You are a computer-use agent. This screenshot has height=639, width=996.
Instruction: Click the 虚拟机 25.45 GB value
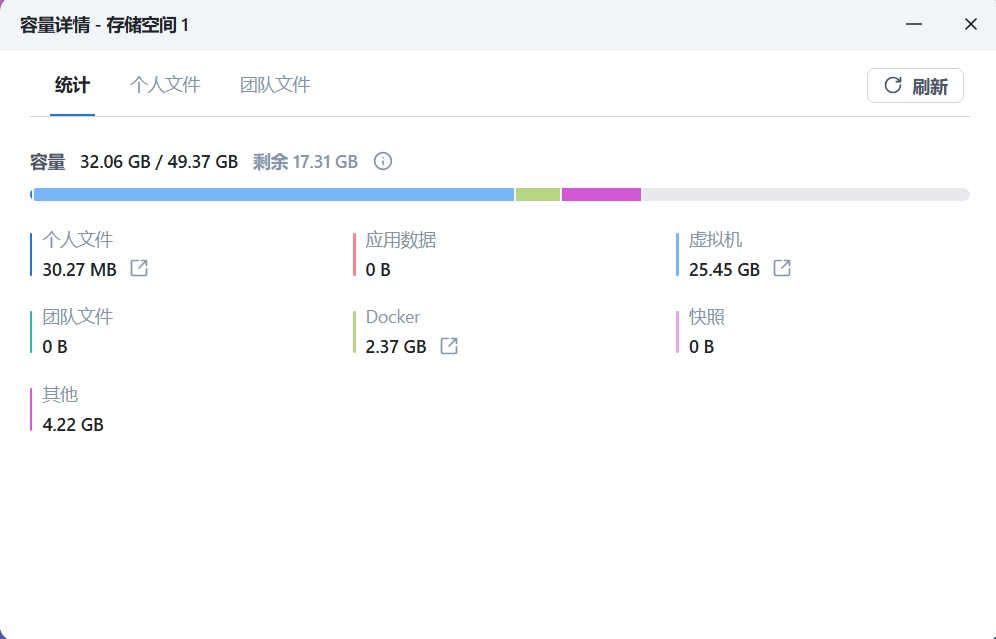point(724,269)
